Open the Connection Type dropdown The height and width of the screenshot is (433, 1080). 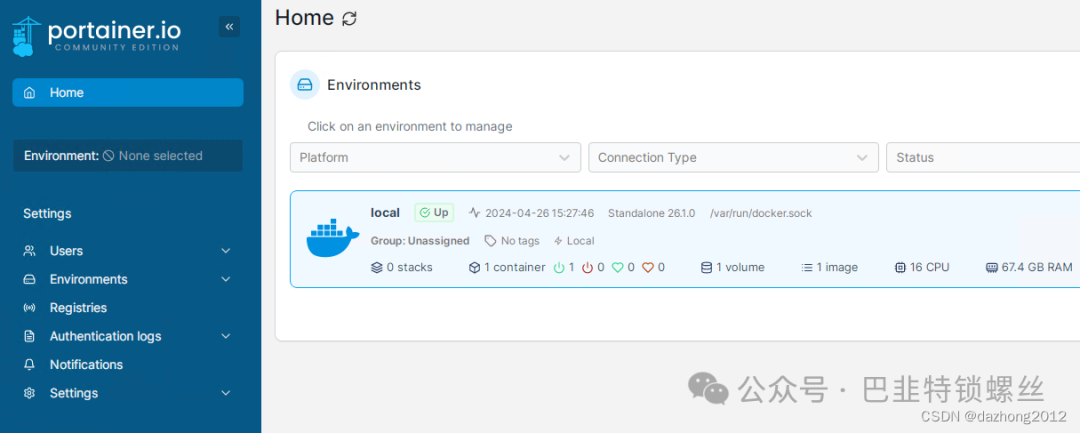point(733,157)
